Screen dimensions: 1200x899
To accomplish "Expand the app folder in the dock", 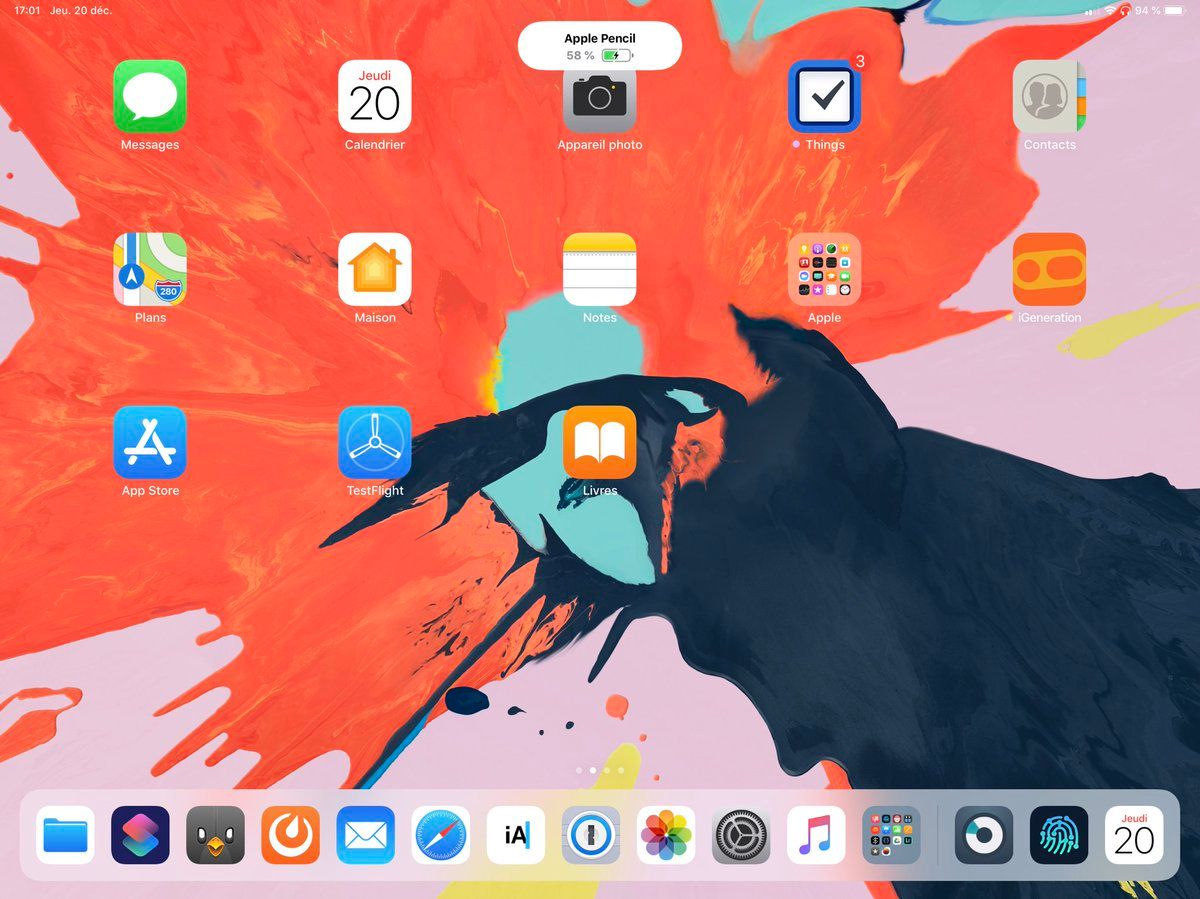I will click(891, 835).
